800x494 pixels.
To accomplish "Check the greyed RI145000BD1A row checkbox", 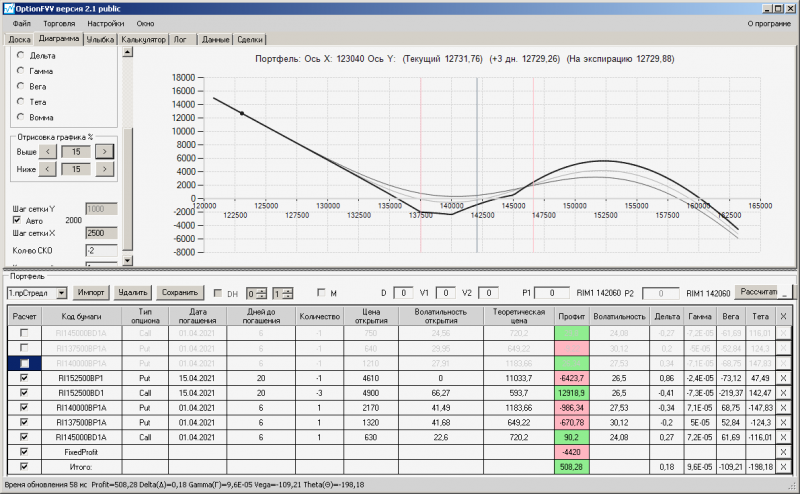I will coord(23,333).
